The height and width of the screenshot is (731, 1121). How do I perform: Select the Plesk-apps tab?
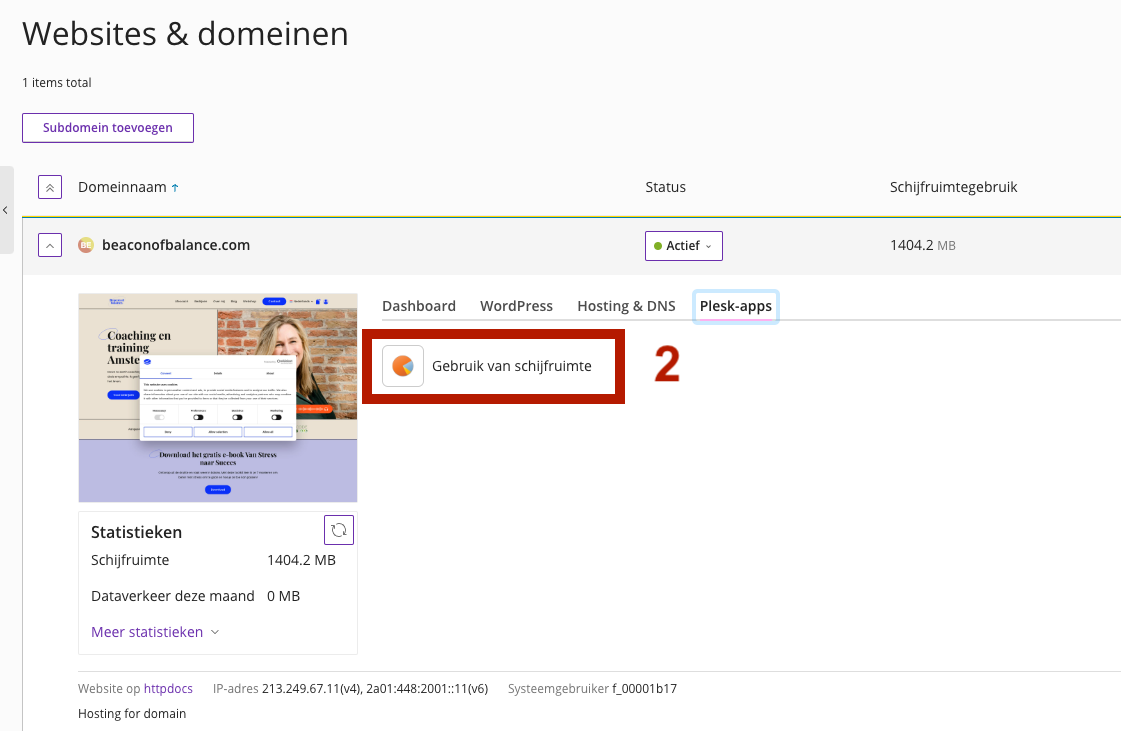pos(735,306)
